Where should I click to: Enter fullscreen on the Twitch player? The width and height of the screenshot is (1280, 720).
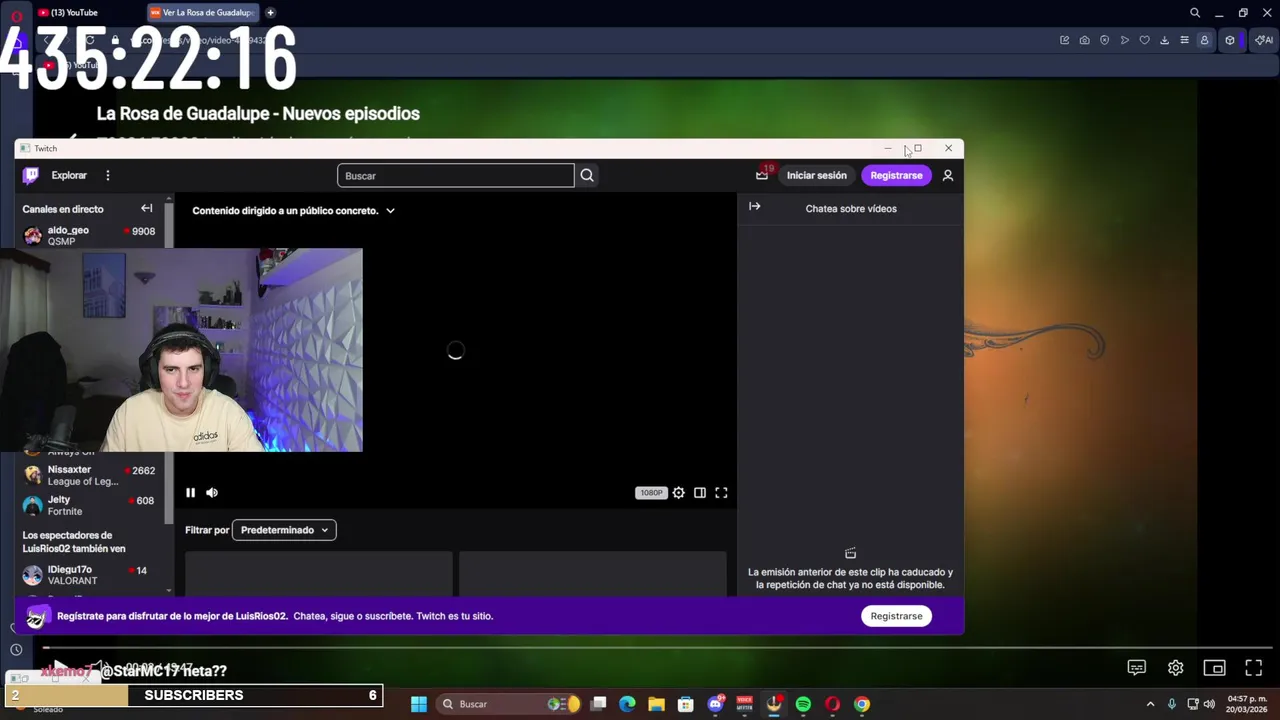point(721,492)
